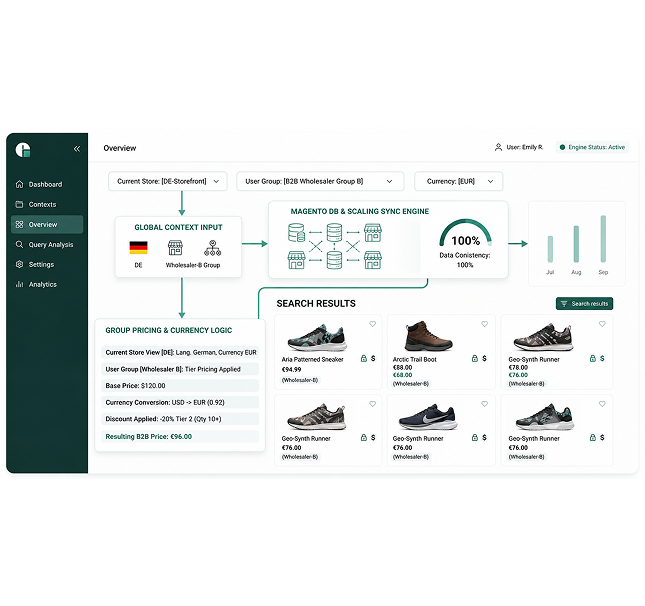Collapse the sidebar with double chevron
Viewport: 645px width, 606px height.
[x=77, y=149]
